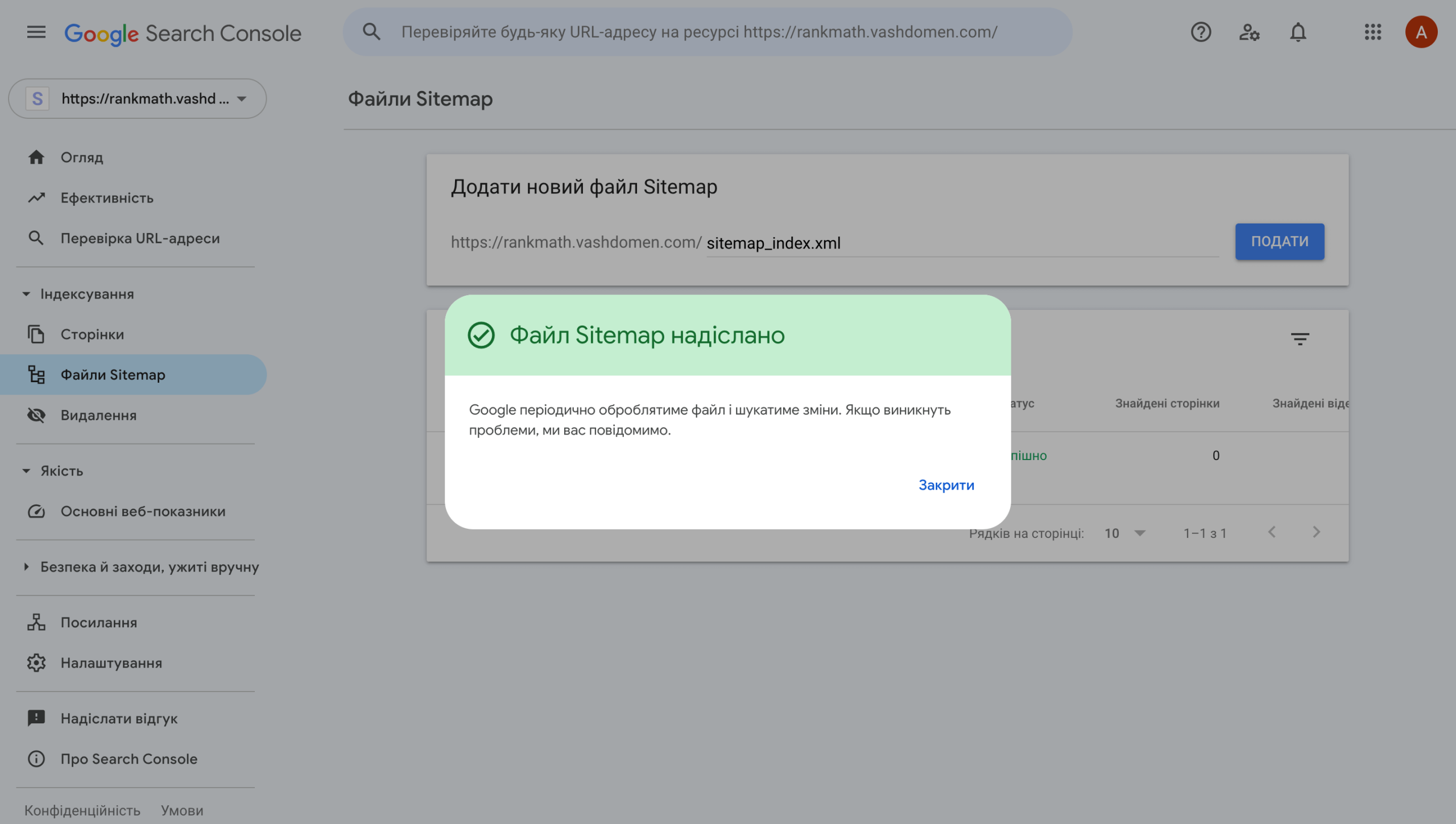Viewport: 1456px width, 824px height.
Task: Click the S property icon
Action: 38,98
